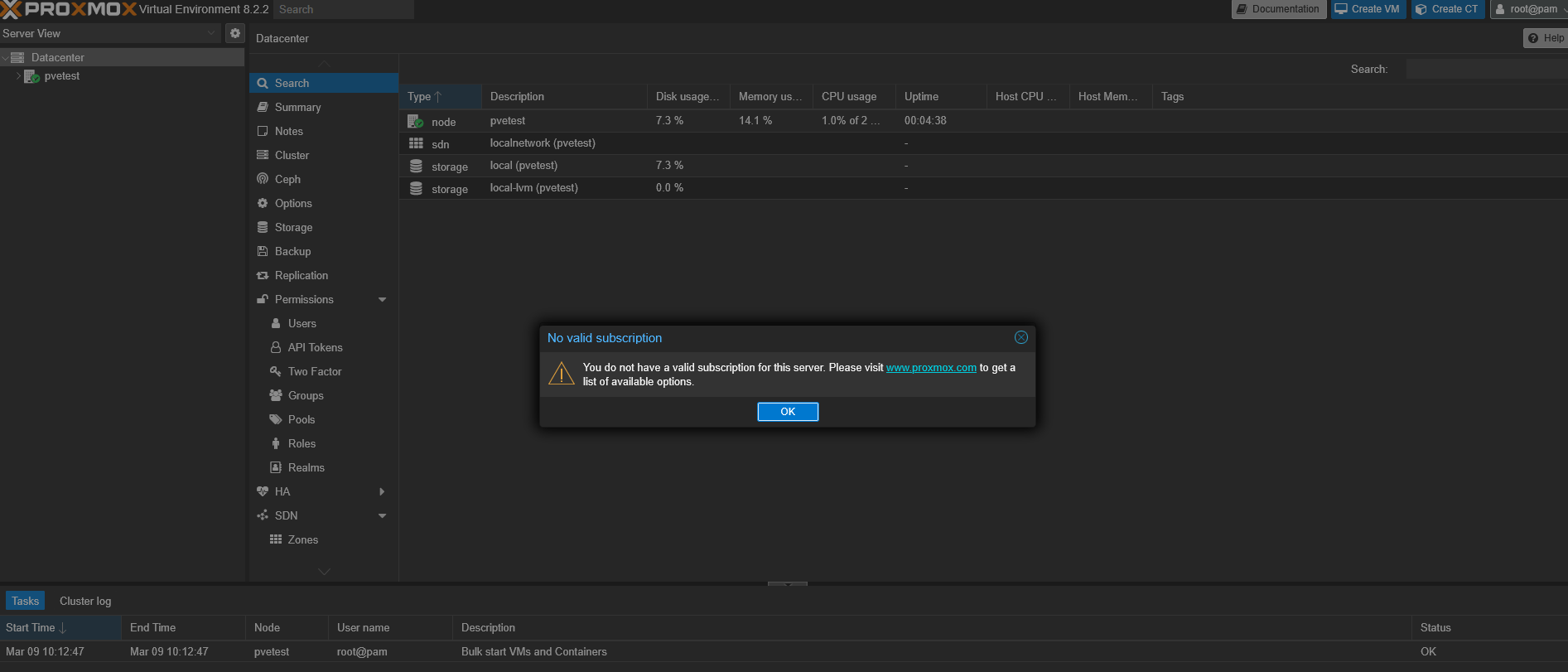Click the Two Factor key icon
Image resolution: width=1568 pixels, height=672 pixels.
[276, 371]
